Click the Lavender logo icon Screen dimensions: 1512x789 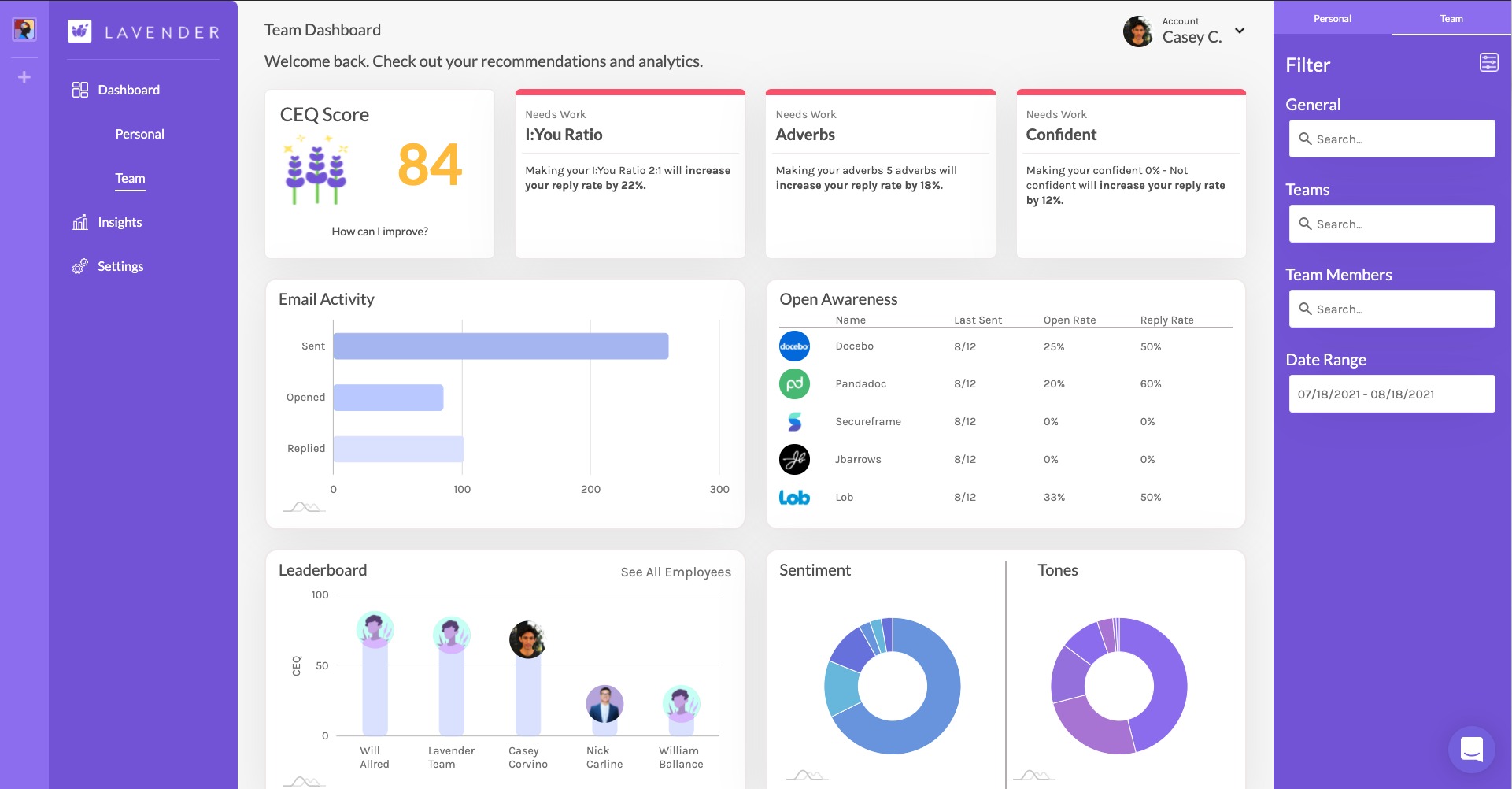pyautogui.click(x=79, y=31)
